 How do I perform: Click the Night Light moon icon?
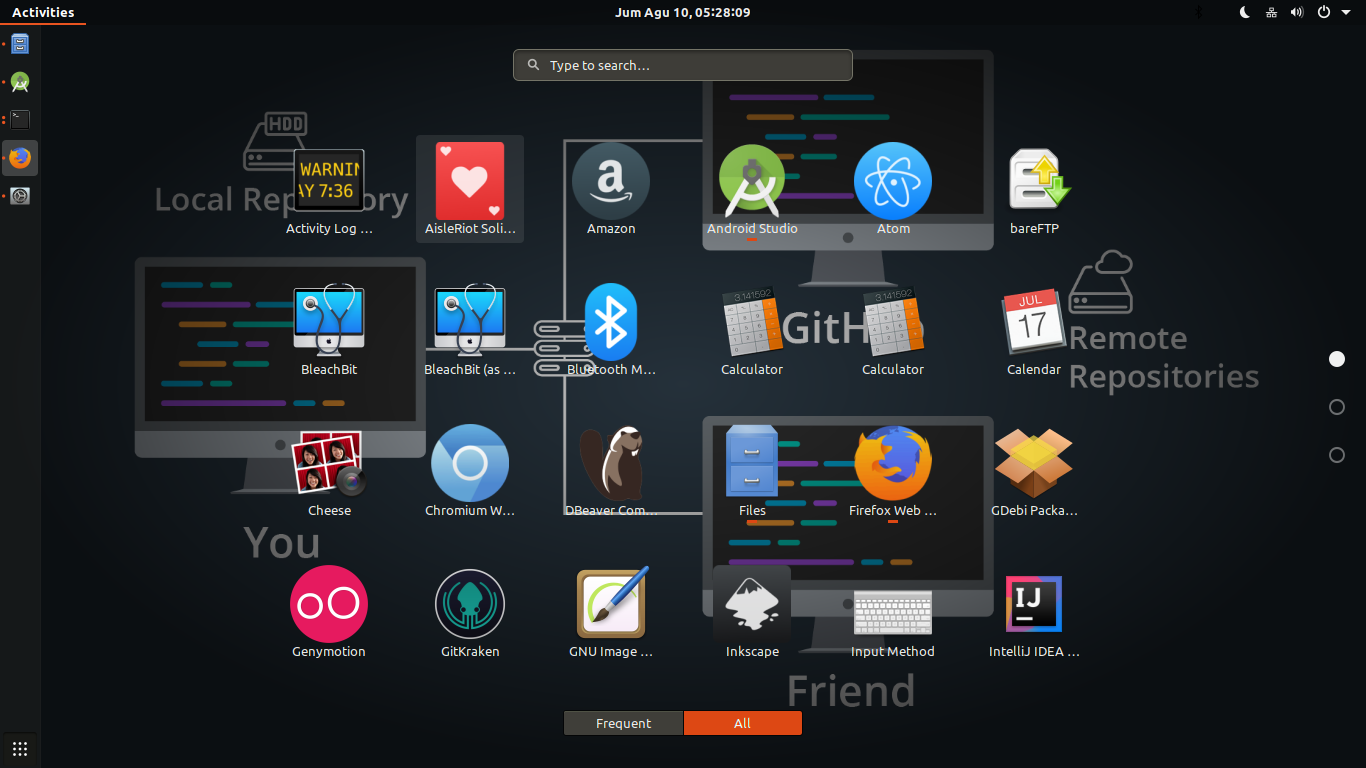[x=1245, y=12]
